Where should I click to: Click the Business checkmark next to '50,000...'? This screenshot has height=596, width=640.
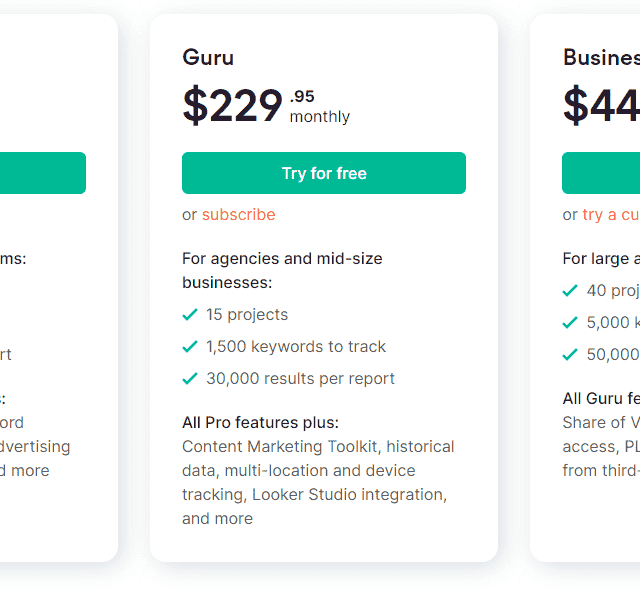pos(570,354)
